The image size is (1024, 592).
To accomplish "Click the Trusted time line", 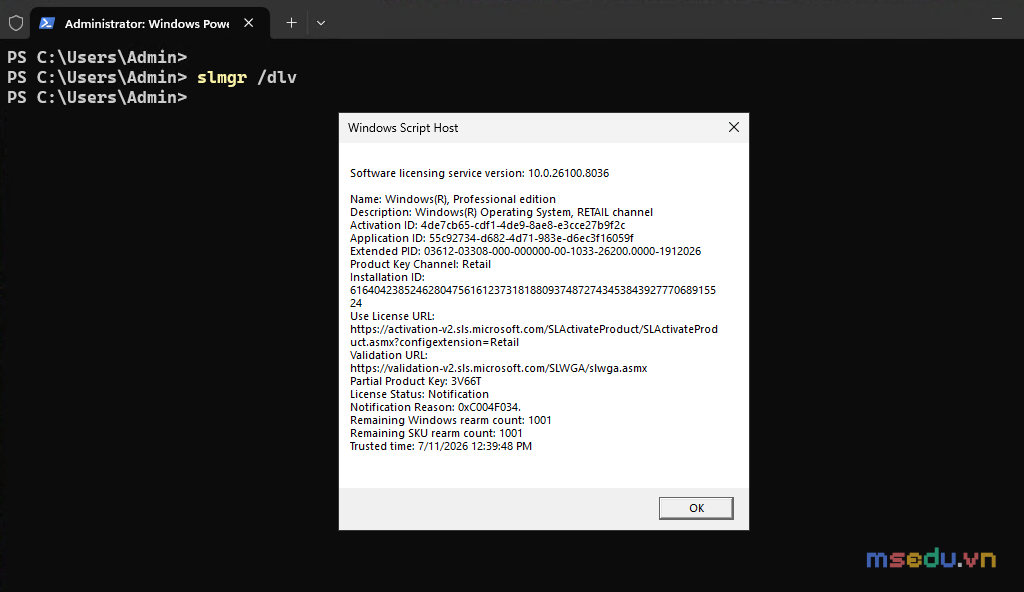I will 441,446.
